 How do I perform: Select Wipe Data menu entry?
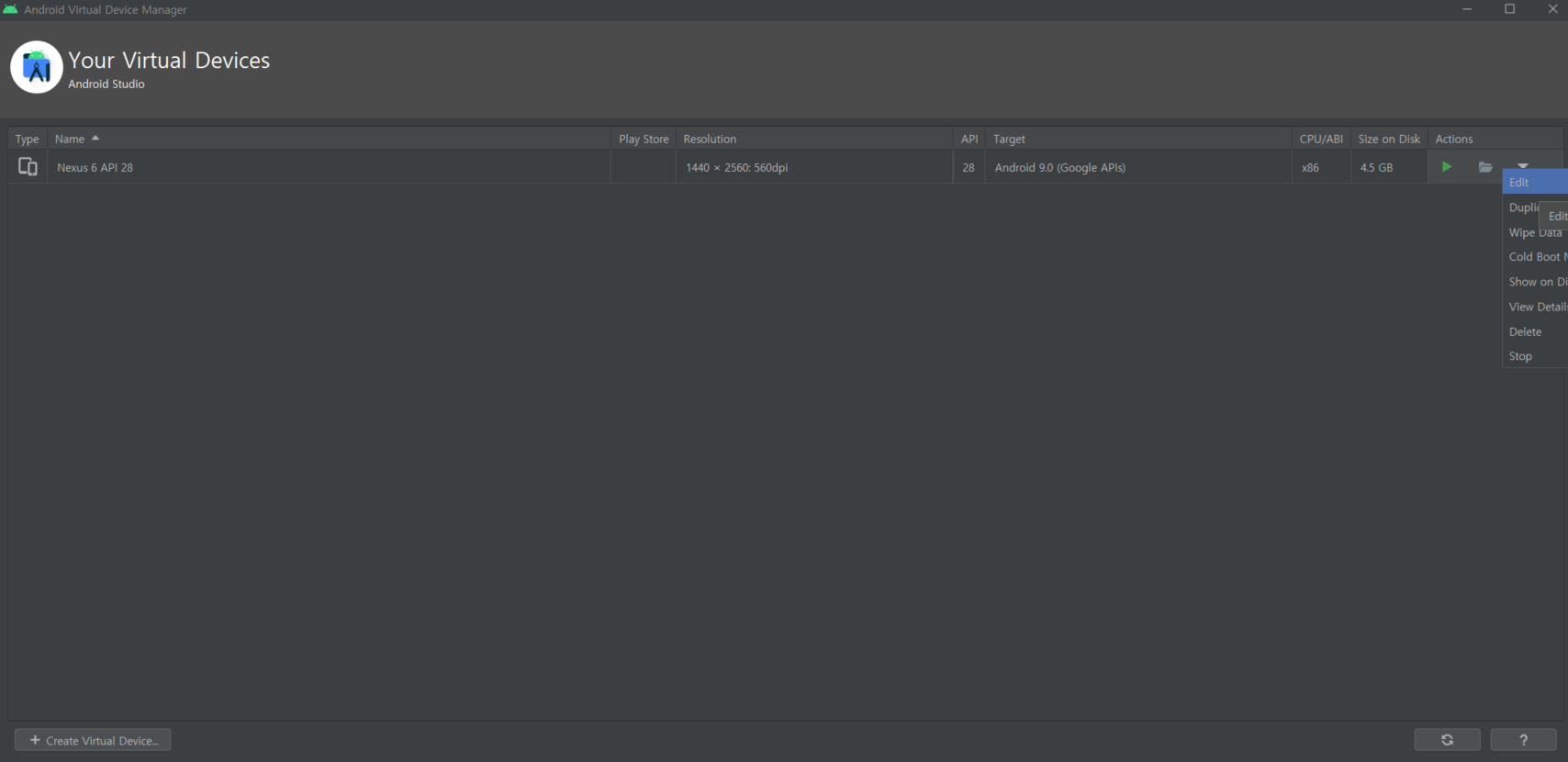click(1535, 232)
